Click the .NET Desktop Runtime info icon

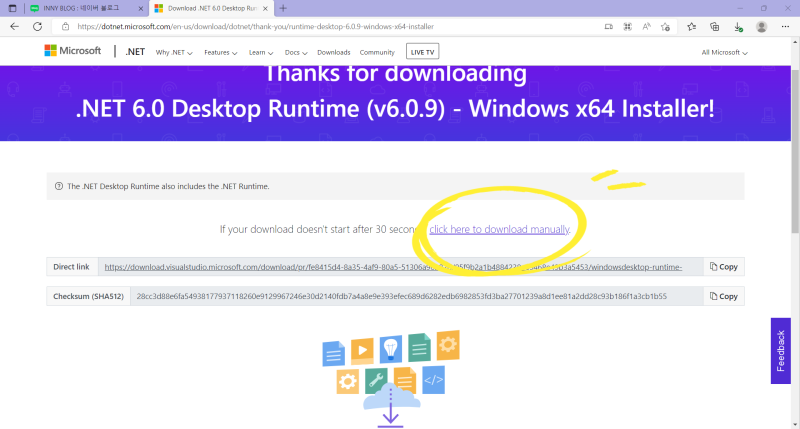click(59, 186)
